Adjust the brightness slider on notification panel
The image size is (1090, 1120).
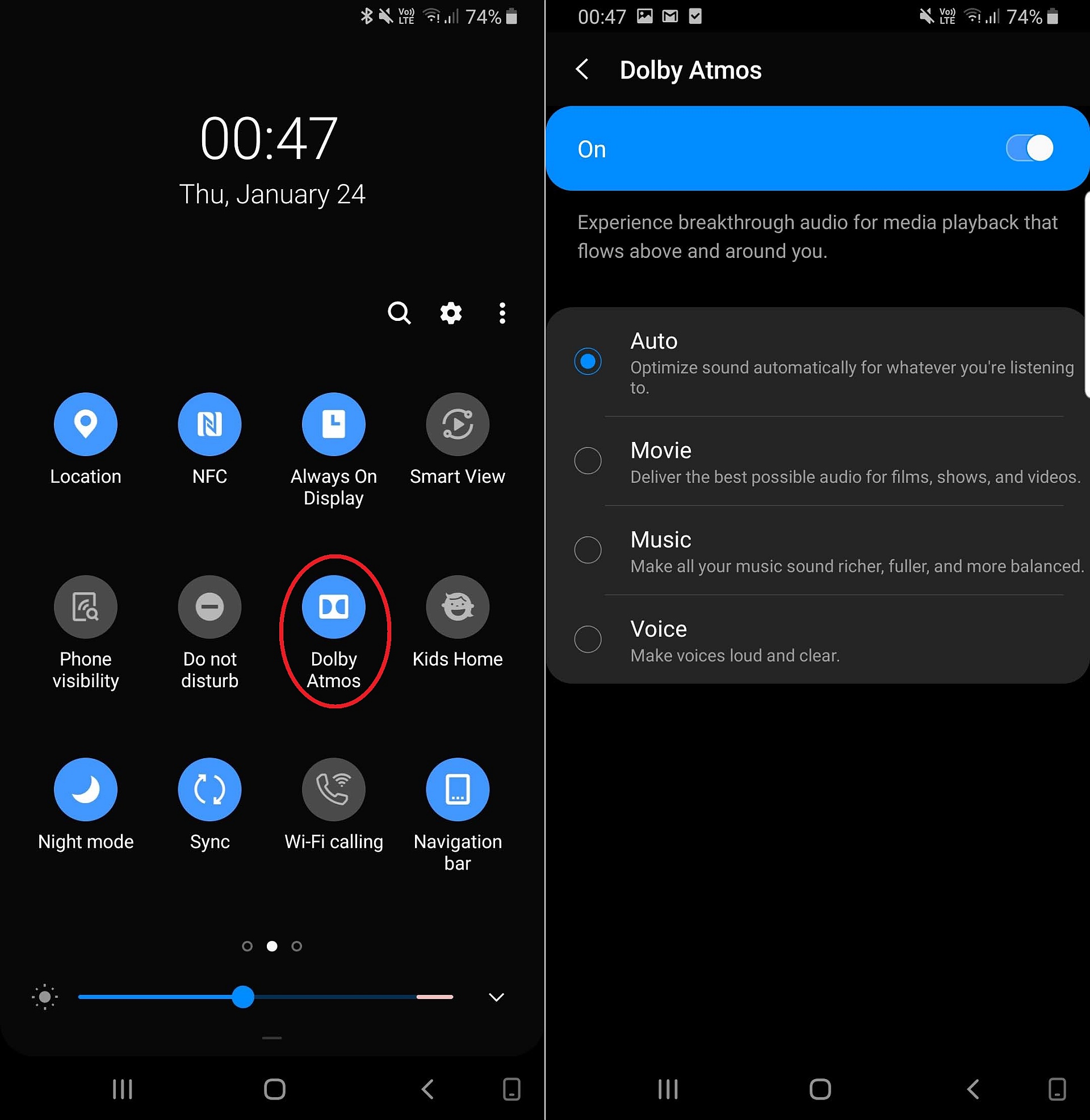click(x=245, y=994)
